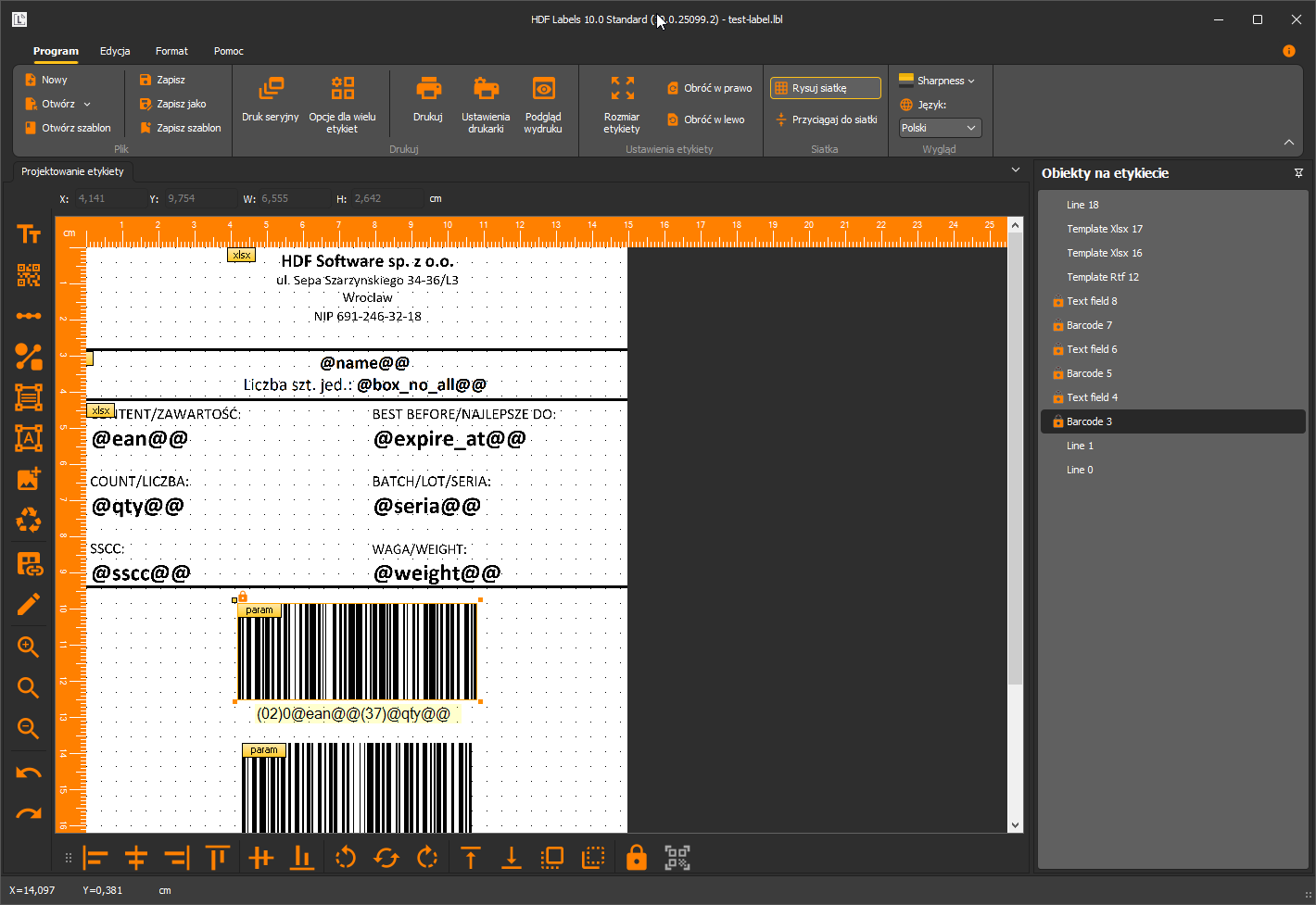1316x905 pixels.
Task: Open the Program ribbon tab
Action: [x=56, y=51]
